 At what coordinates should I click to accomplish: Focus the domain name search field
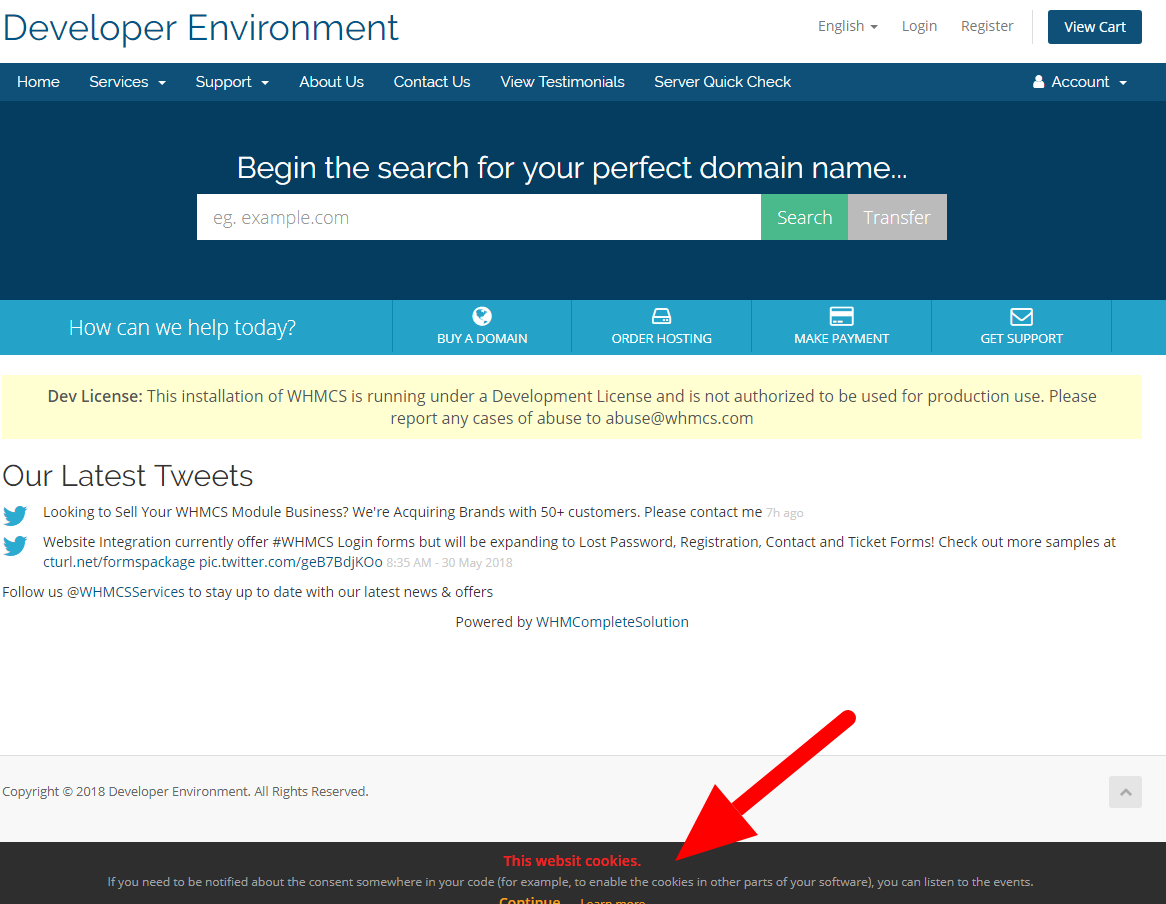point(478,217)
